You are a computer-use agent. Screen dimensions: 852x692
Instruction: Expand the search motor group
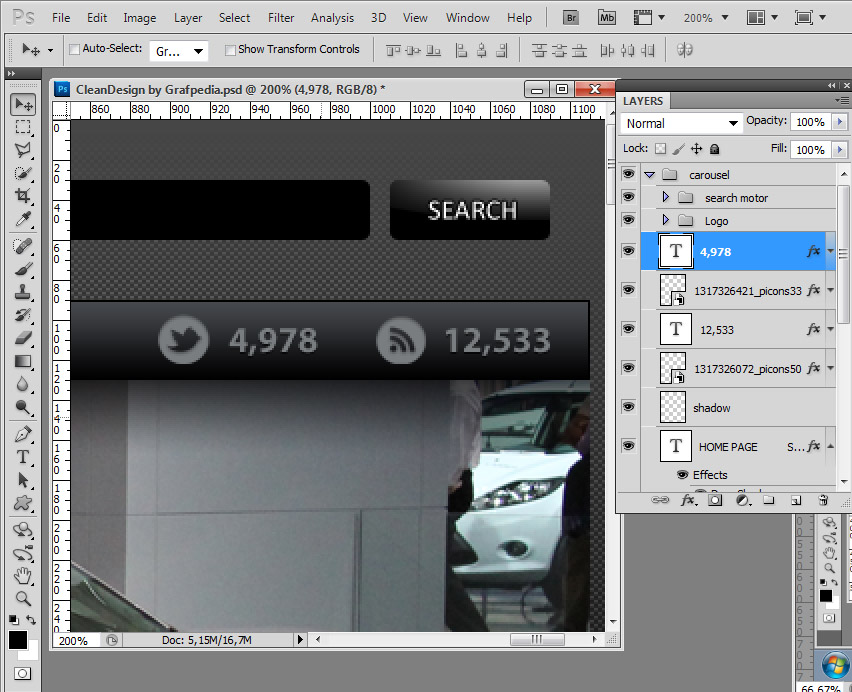(x=666, y=197)
